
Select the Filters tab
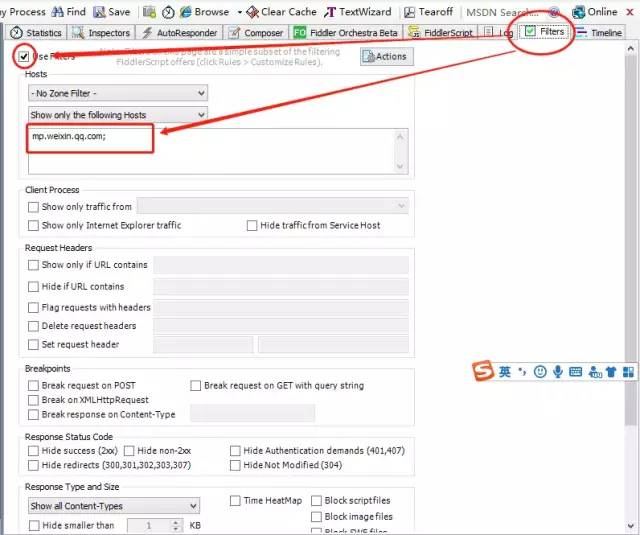coord(545,31)
